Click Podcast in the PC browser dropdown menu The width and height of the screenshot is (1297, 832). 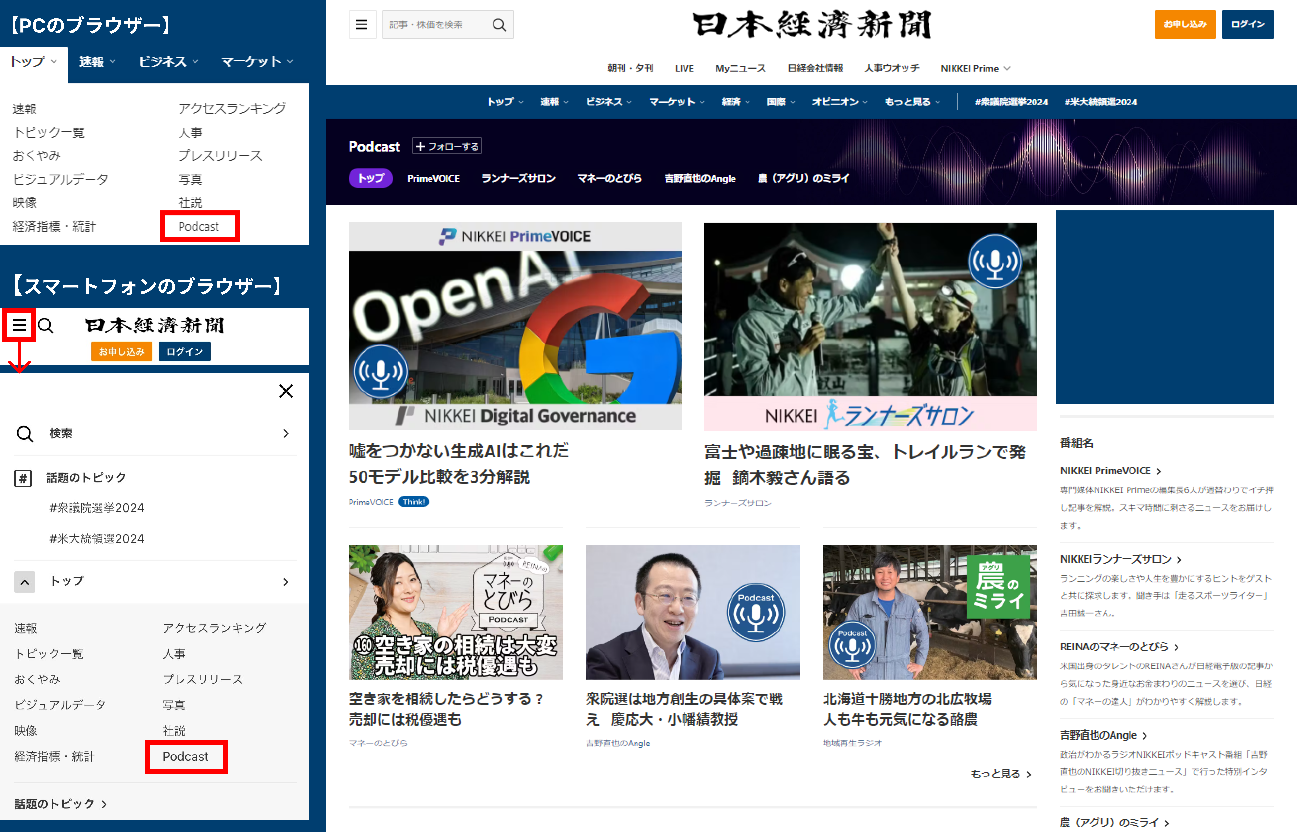(199, 227)
